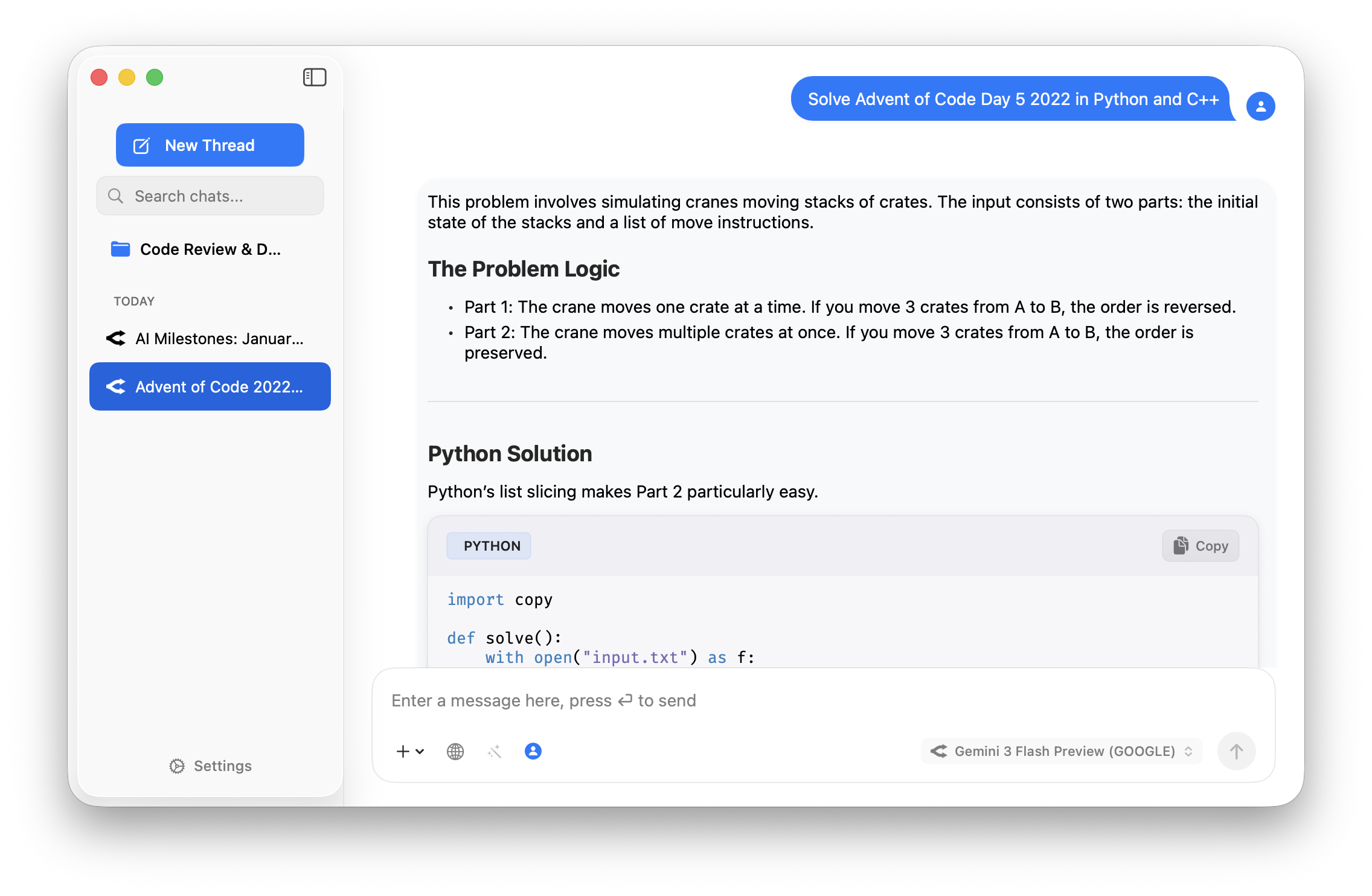Open the Gemini 3 Flash Preview model selector
1372x896 pixels.
[1062, 751]
